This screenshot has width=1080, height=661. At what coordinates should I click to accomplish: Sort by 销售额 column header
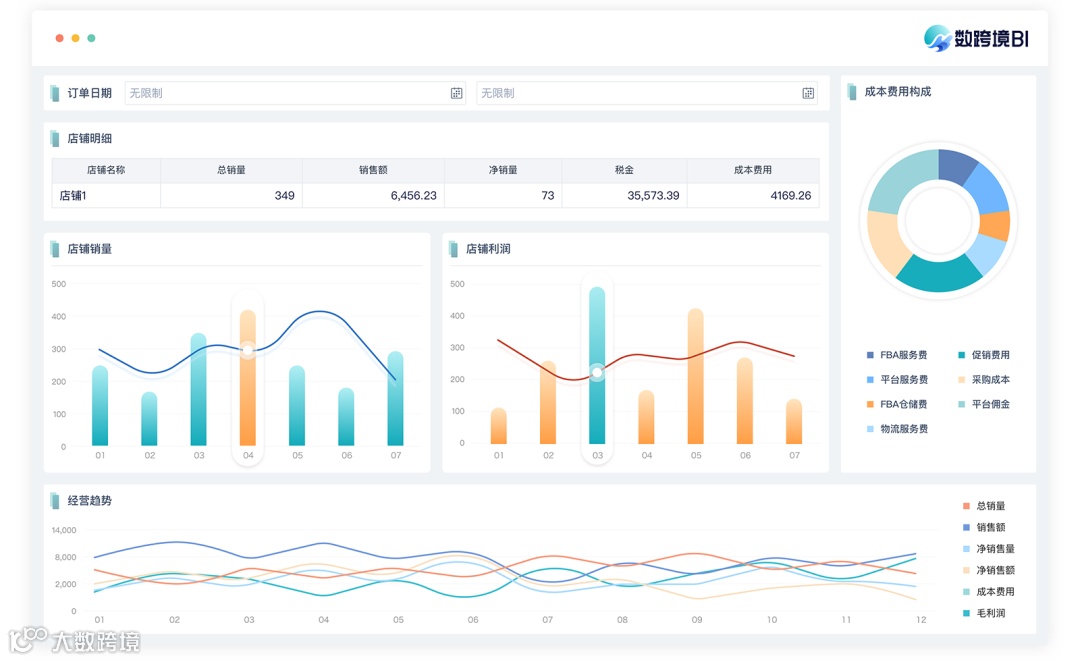click(373, 170)
